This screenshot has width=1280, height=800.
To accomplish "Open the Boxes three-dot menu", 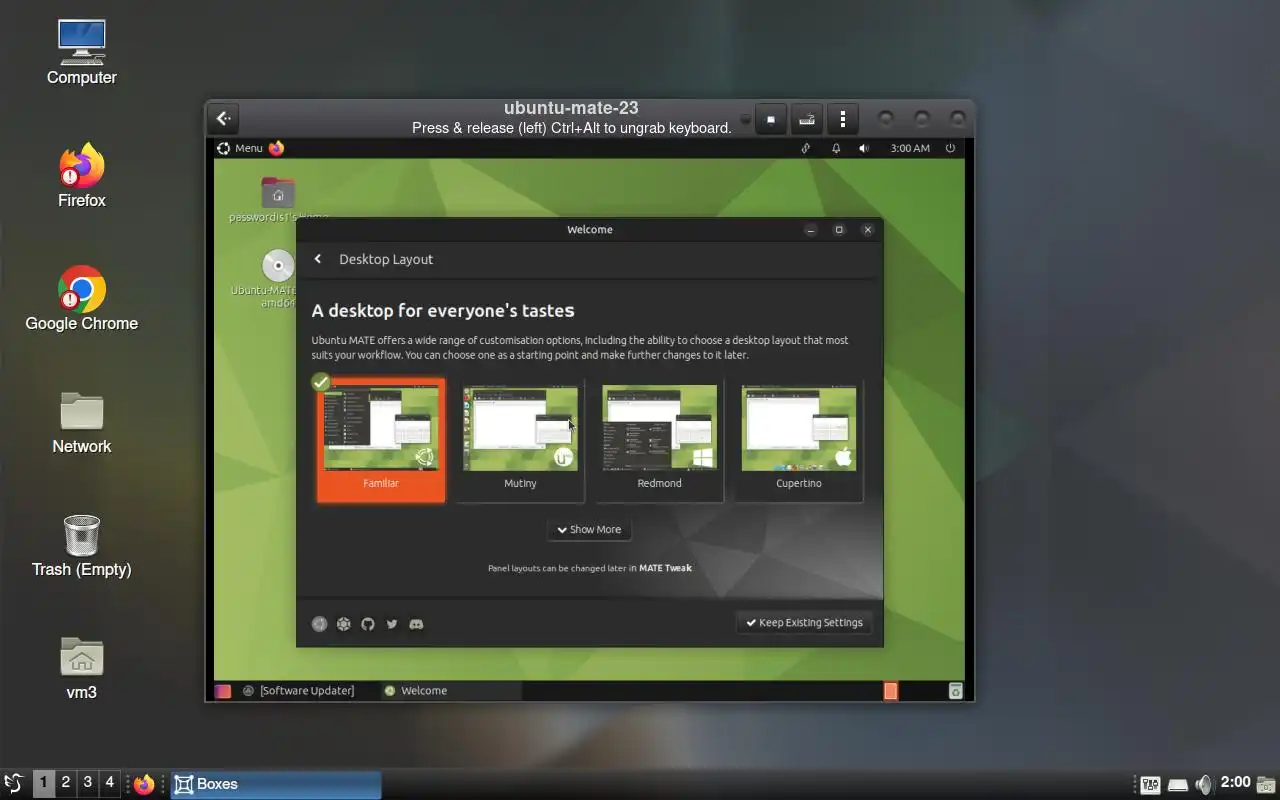I will pos(843,119).
